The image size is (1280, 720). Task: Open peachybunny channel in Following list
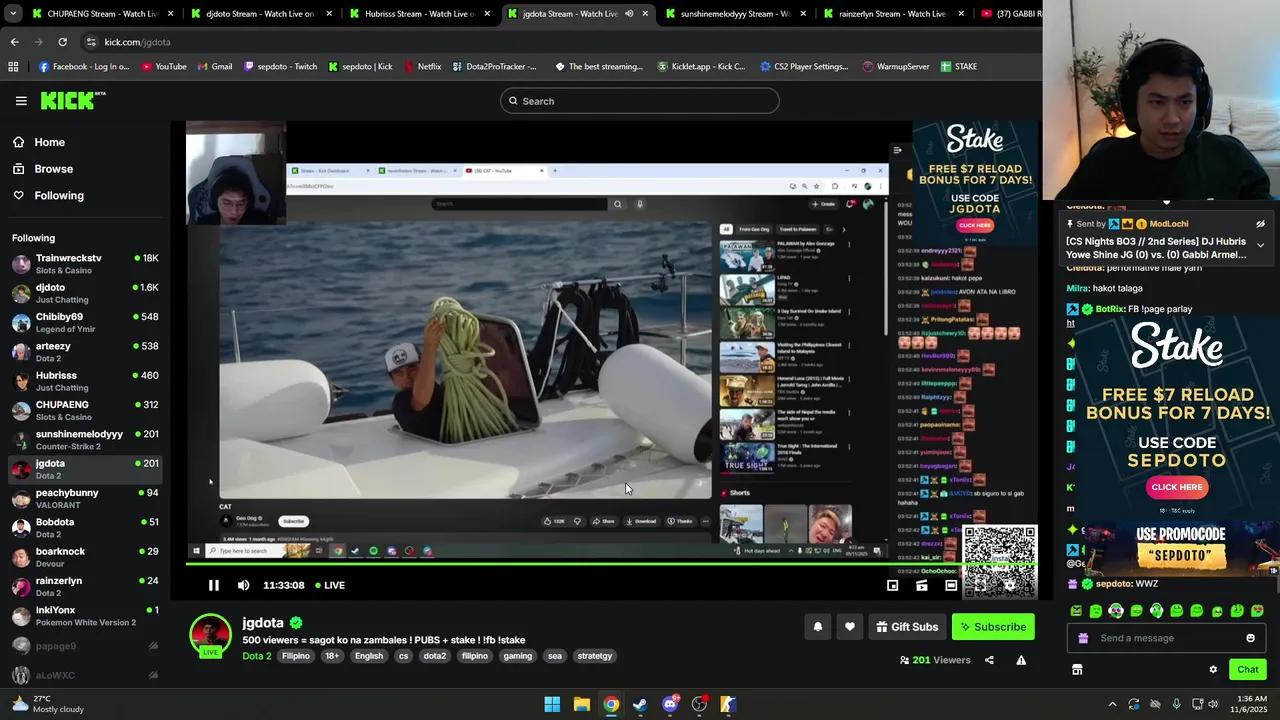pyautogui.click(x=85, y=498)
